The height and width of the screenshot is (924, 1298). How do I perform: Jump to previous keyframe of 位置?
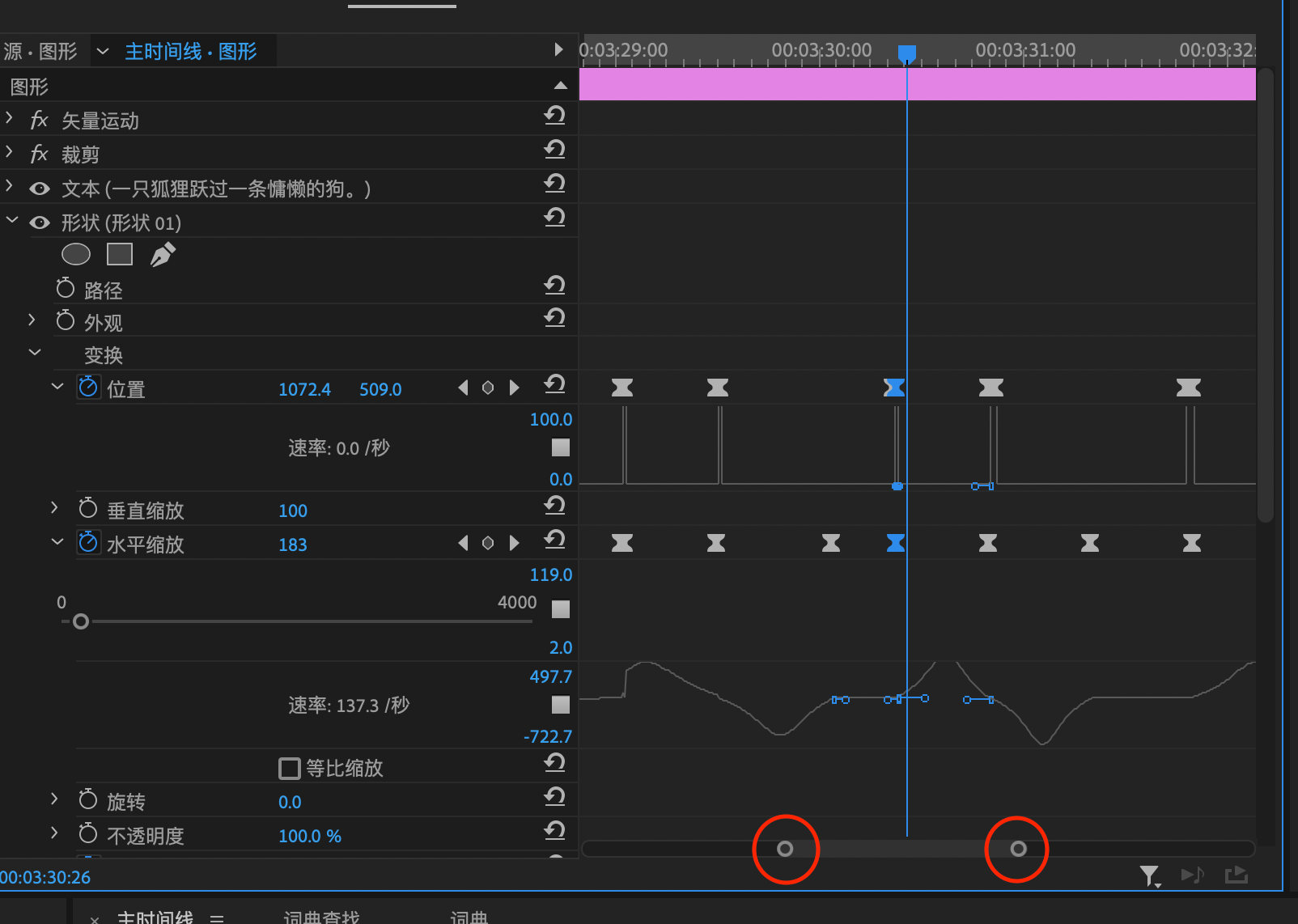463,388
